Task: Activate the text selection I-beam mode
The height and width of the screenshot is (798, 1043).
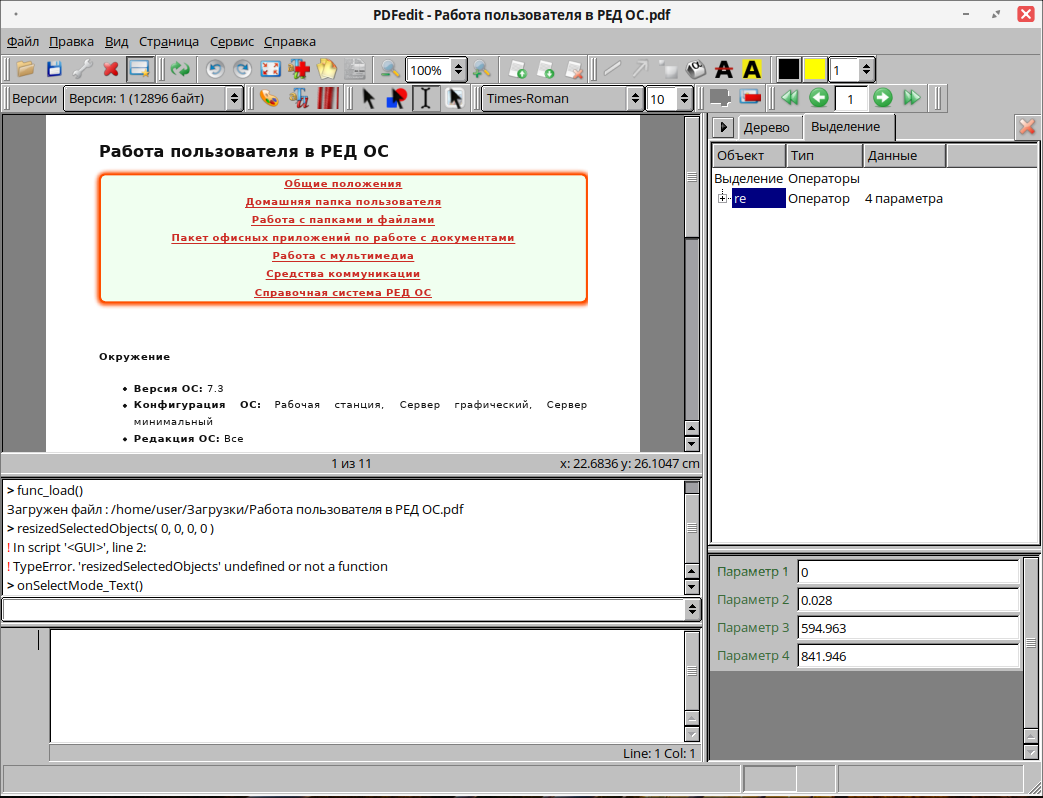Action: point(426,98)
